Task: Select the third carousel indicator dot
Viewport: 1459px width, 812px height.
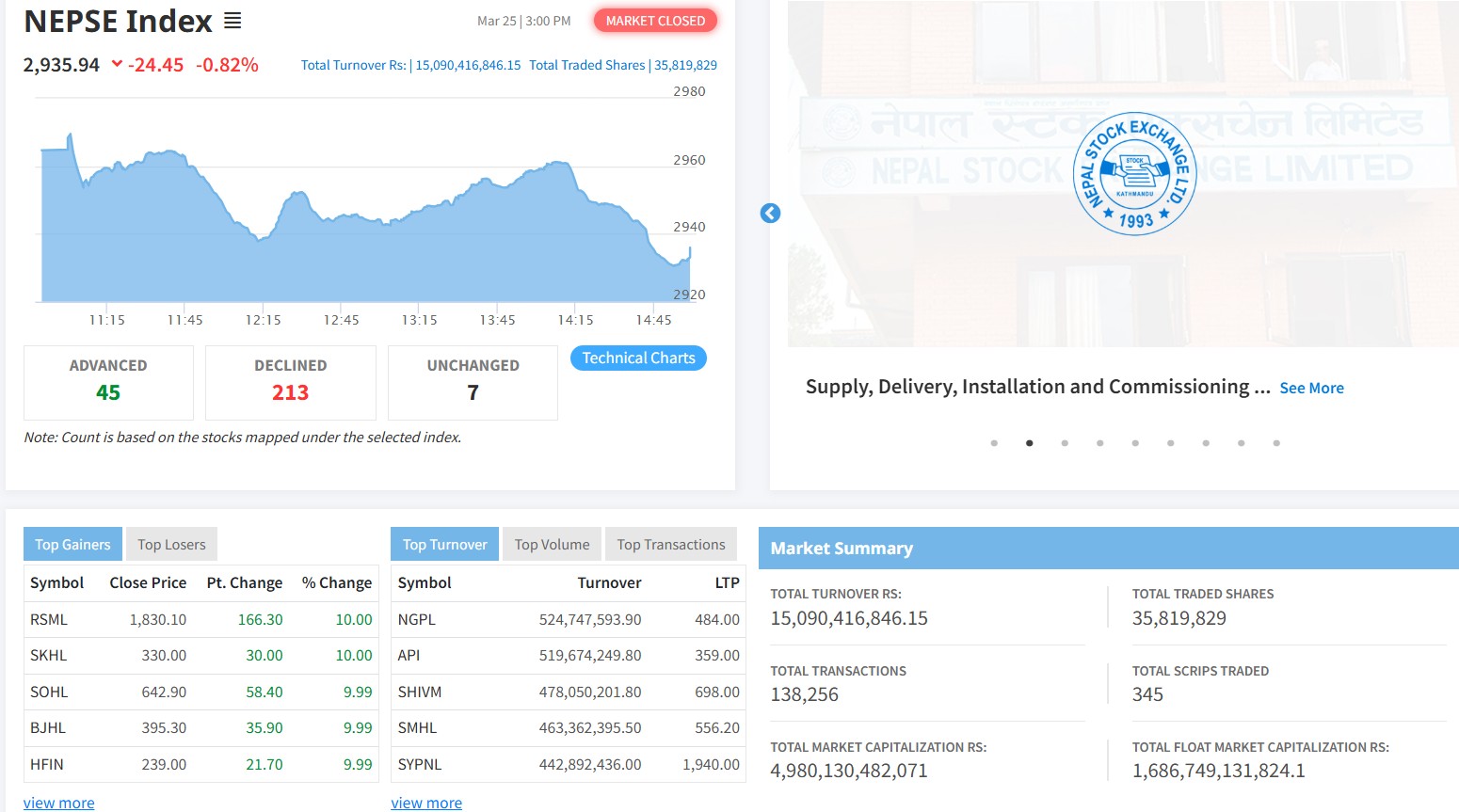Action: click(1065, 443)
